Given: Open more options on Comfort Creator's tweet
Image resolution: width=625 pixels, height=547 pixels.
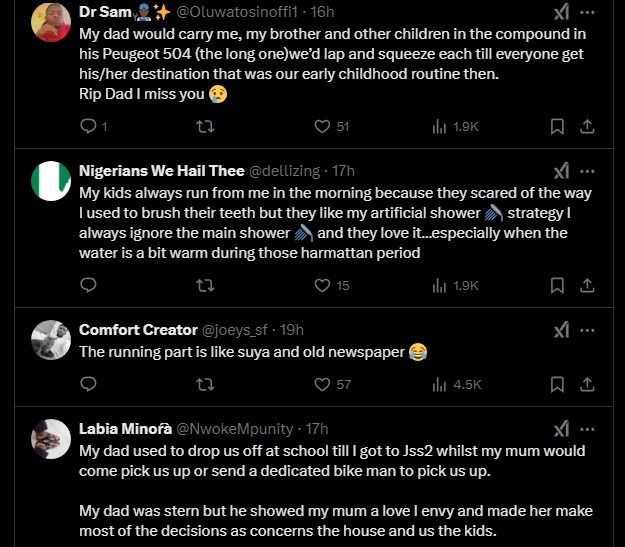Looking at the screenshot, I should [588, 329].
